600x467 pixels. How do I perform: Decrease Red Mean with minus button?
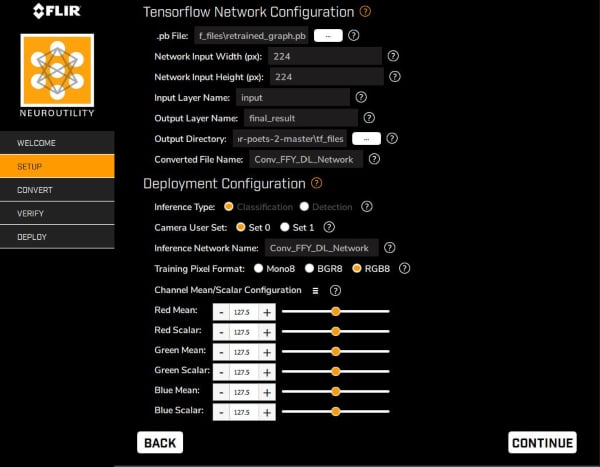click(221, 312)
